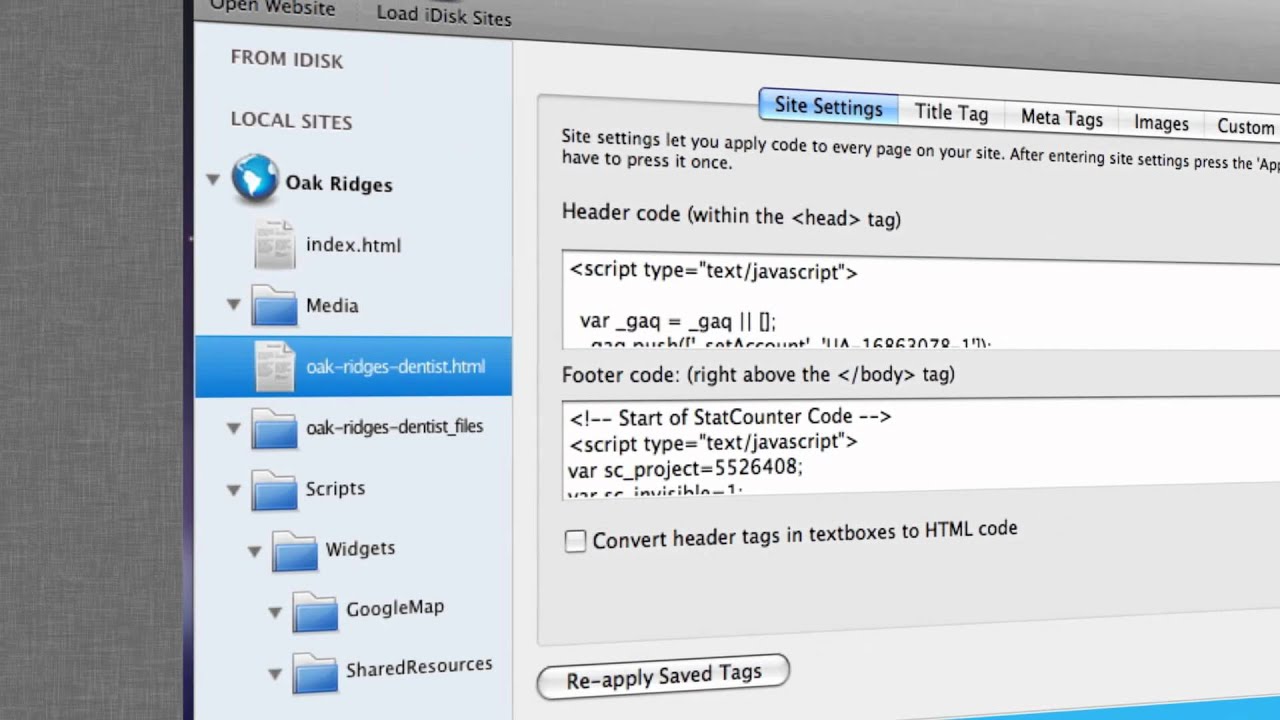Click the Media folder icon
Screen dimensions: 1280x720
(275, 305)
